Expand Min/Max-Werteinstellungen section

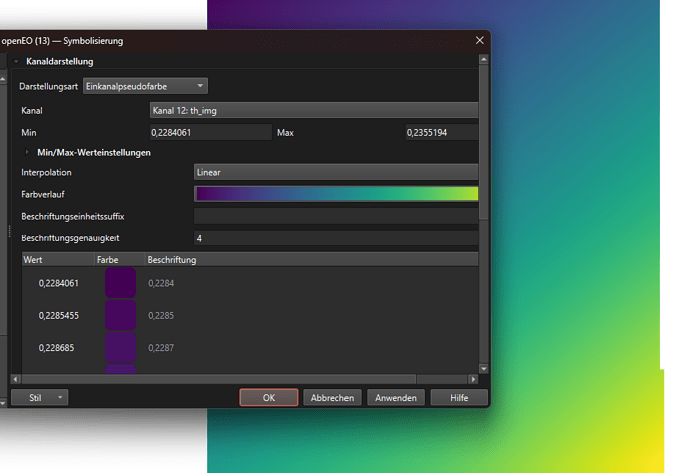click(27, 152)
